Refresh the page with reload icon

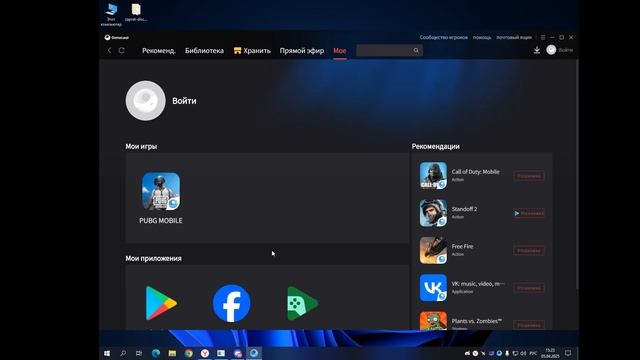(x=122, y=50)
